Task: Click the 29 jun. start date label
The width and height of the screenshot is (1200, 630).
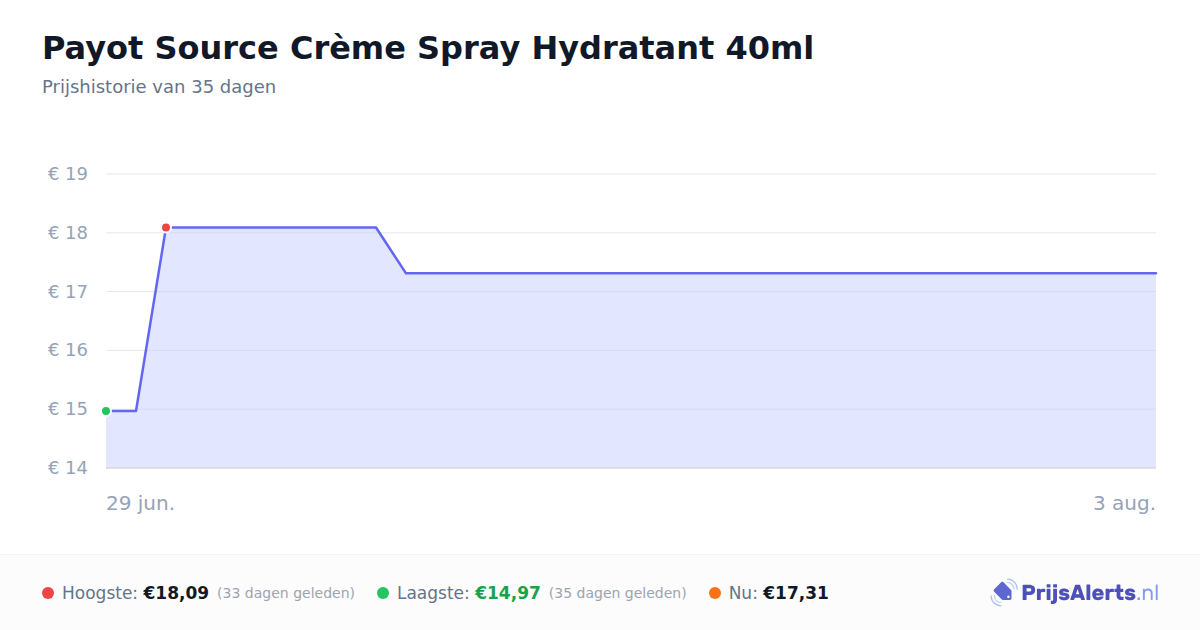Action: click(x=141, y=504)
